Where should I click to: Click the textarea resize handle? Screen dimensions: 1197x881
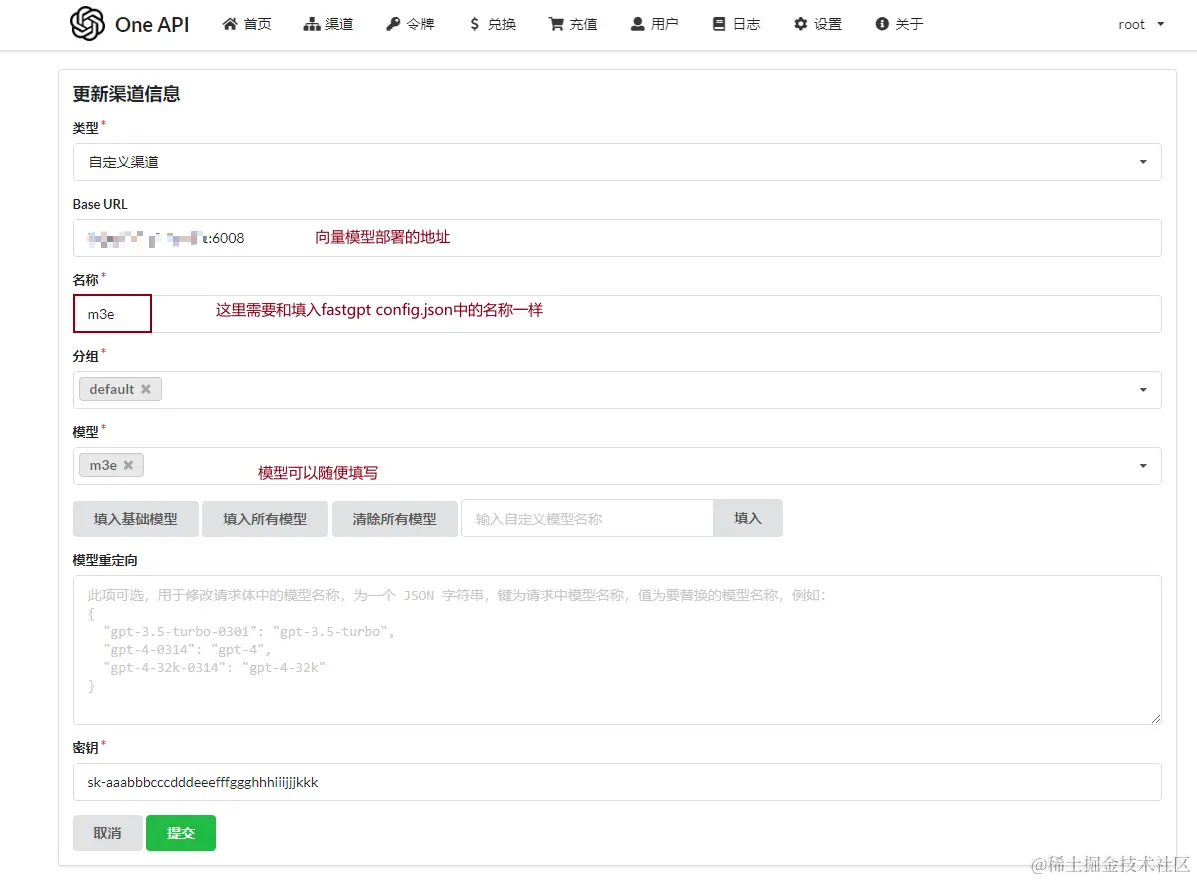[x=1156, y=718]
